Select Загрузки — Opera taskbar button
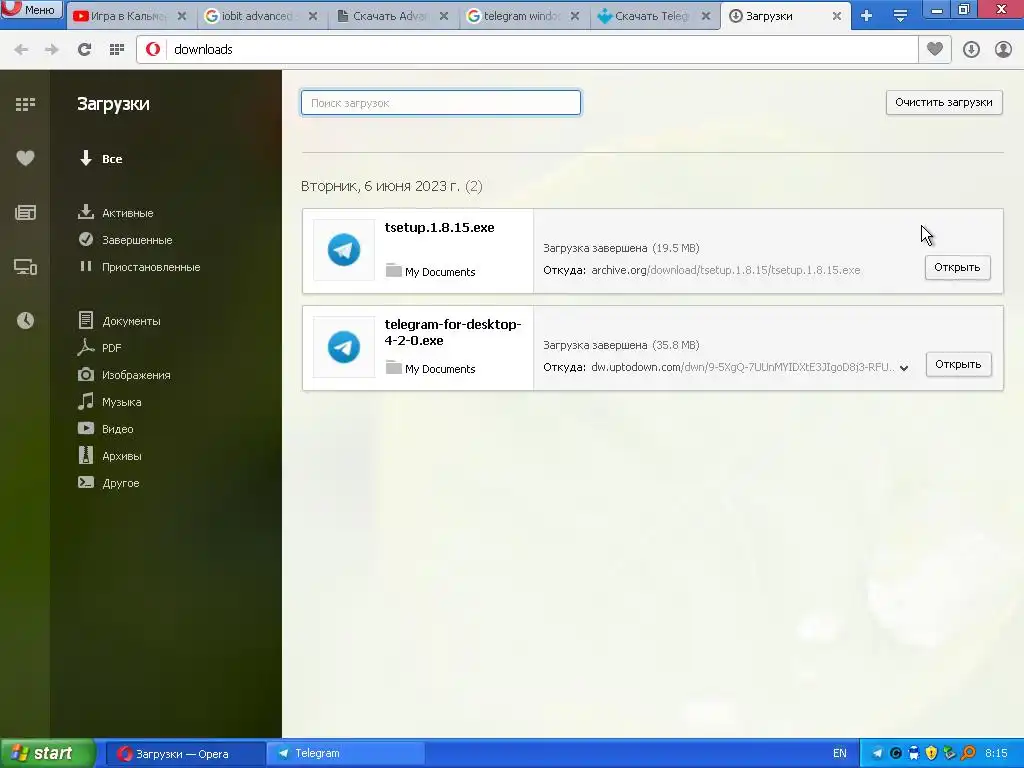 (185, 754)
